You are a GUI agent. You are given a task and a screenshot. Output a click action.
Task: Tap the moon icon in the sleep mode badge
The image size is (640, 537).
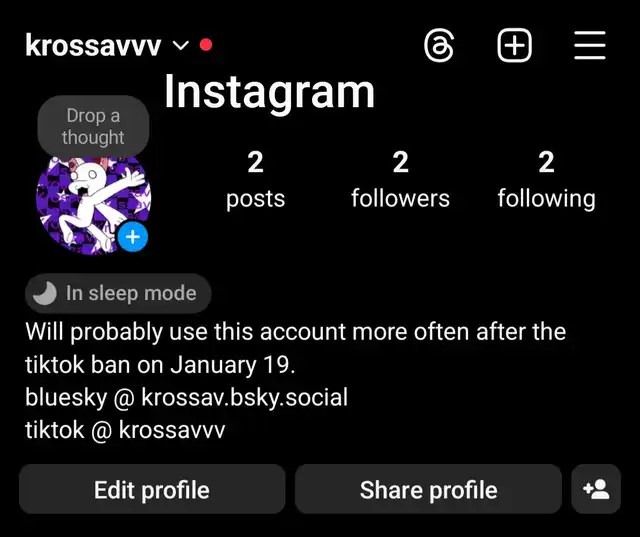coord(44,293)
